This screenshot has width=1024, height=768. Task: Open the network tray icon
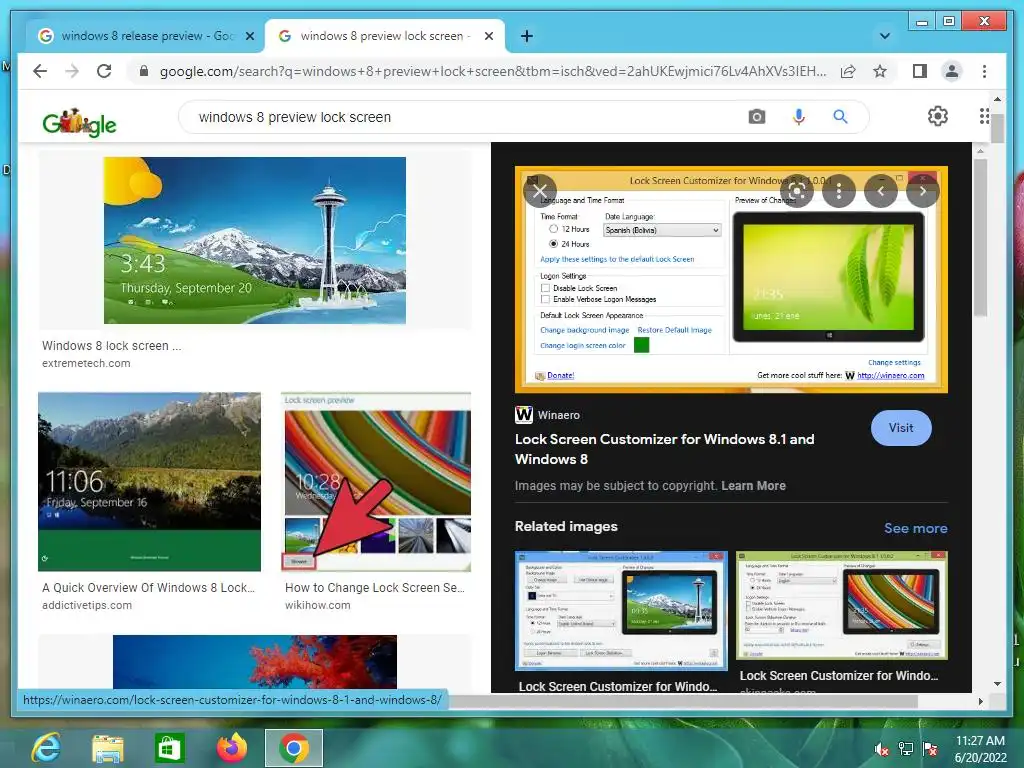coord(906,749)
